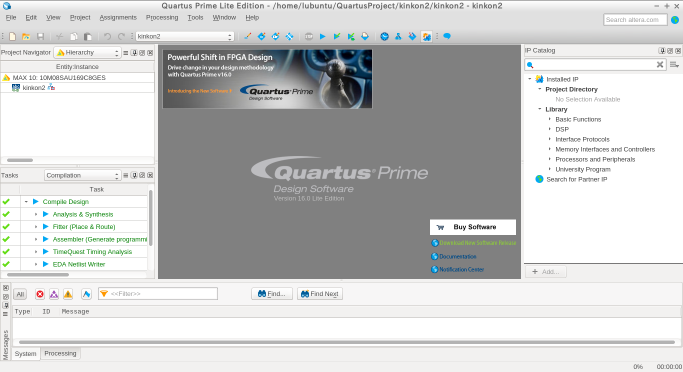This screenshot has height=372, width=683.
Task: Expand the Basic Functions library item
Action: (549, 119)
